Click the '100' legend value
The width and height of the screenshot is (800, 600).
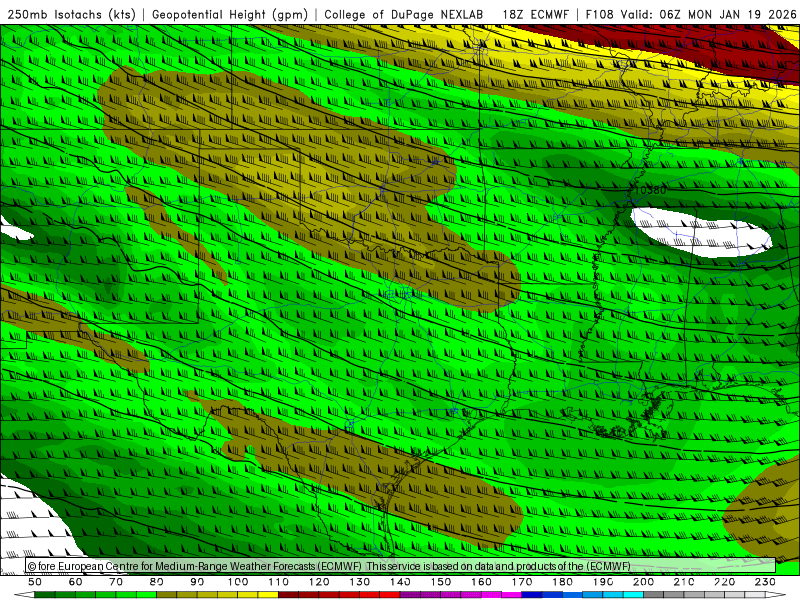click(238, 582)
